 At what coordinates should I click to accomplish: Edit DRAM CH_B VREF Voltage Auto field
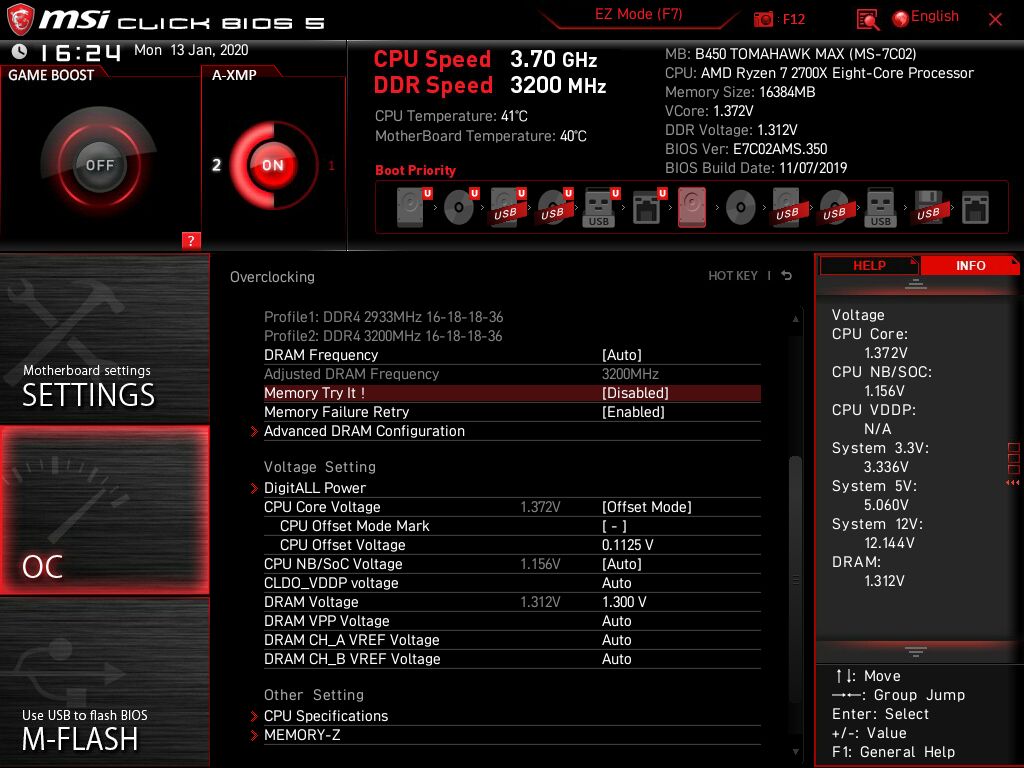(616, 658)
